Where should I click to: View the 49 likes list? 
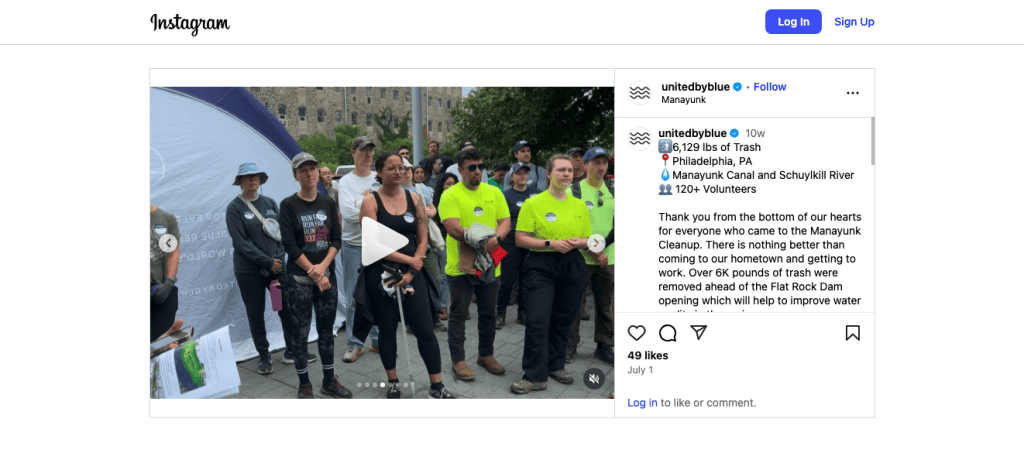648,356
